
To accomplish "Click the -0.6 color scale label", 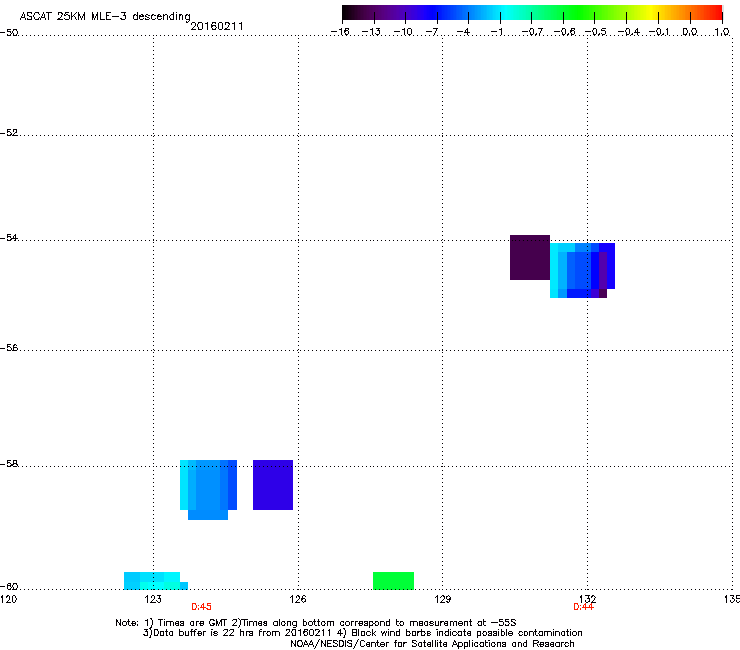I will [x=564, y=32].
